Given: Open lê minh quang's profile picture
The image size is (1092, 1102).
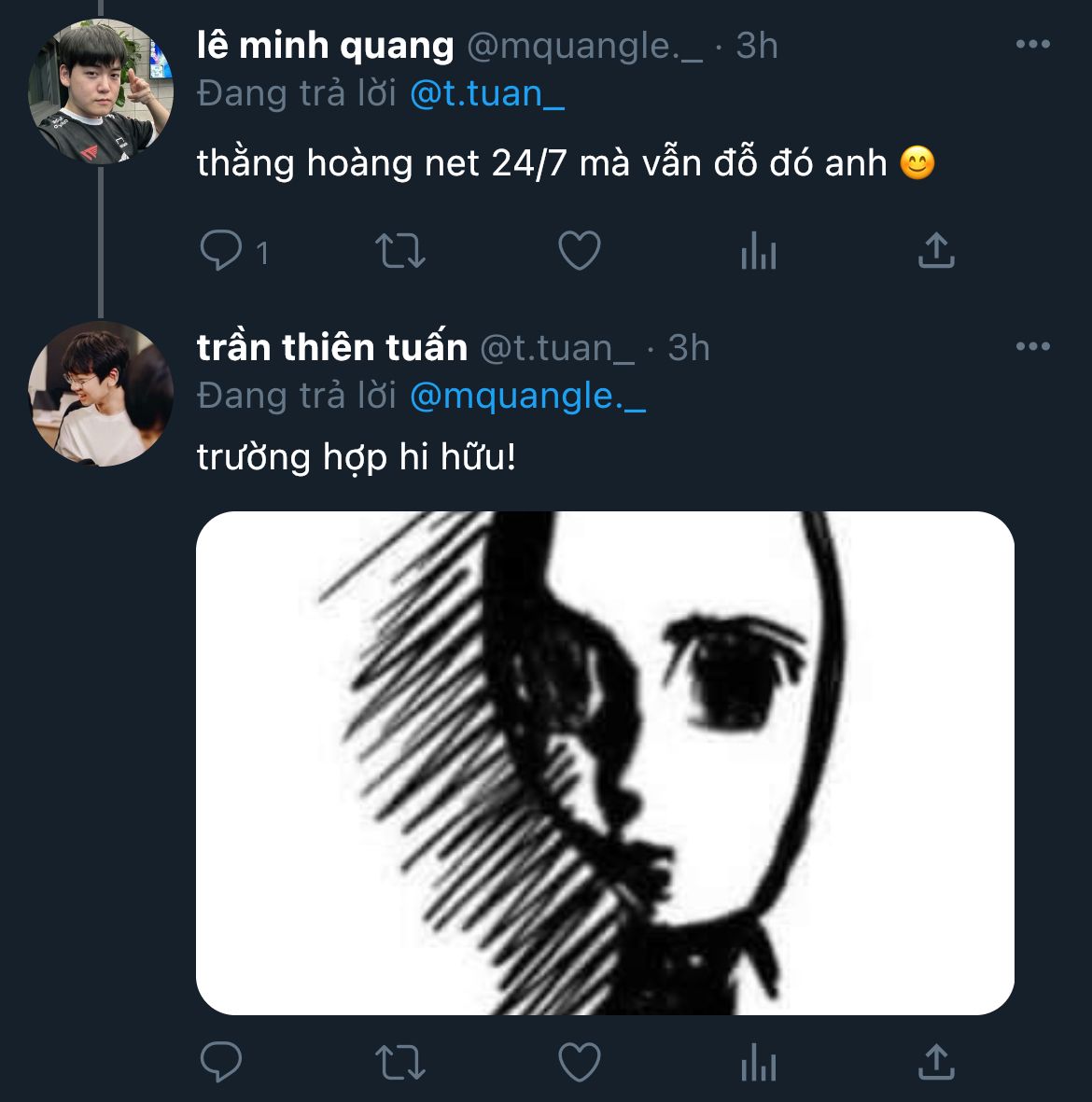Looking at the screenshot, I should [x=101, y=92].
